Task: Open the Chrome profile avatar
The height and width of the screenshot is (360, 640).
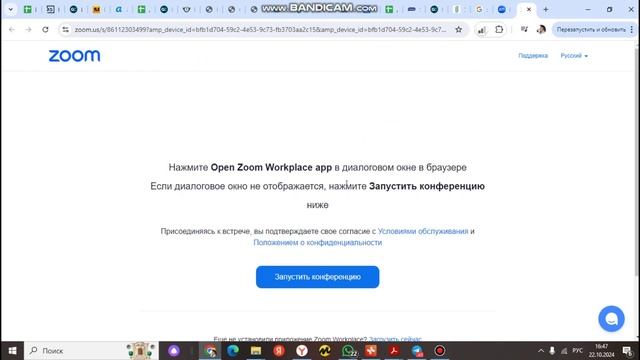Action: [541, 29]
